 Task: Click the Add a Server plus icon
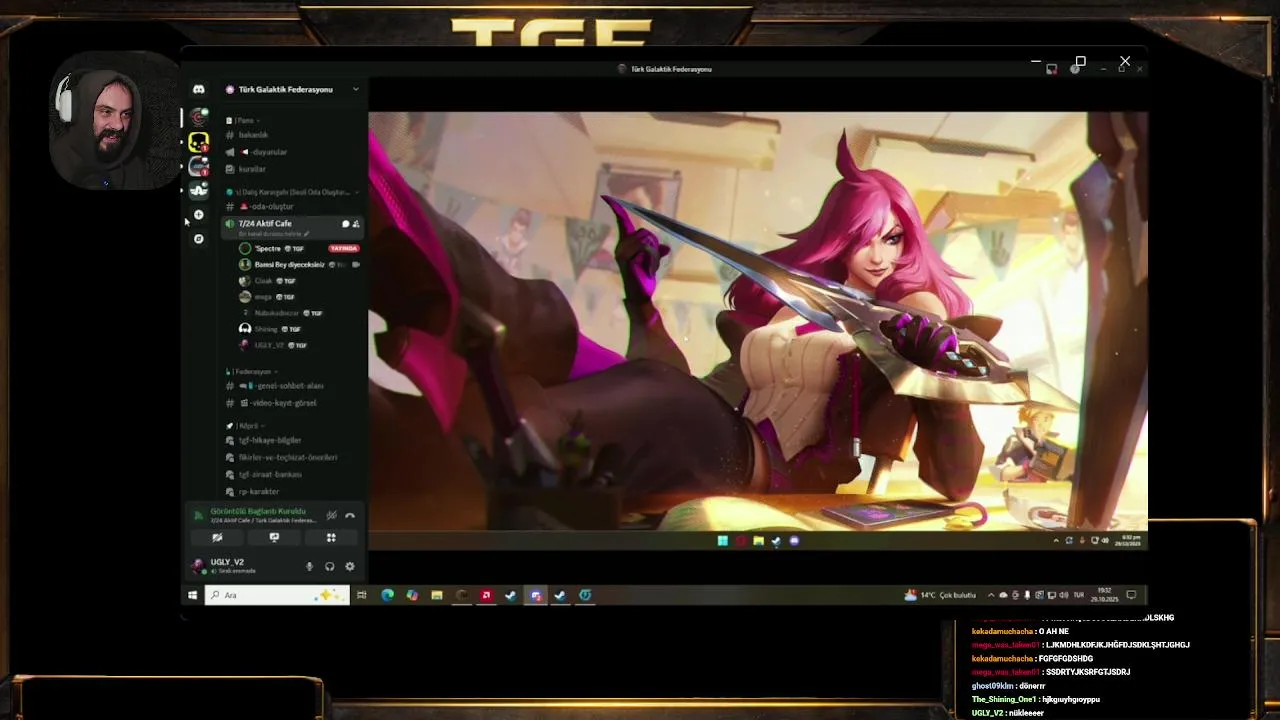point(199,215)
